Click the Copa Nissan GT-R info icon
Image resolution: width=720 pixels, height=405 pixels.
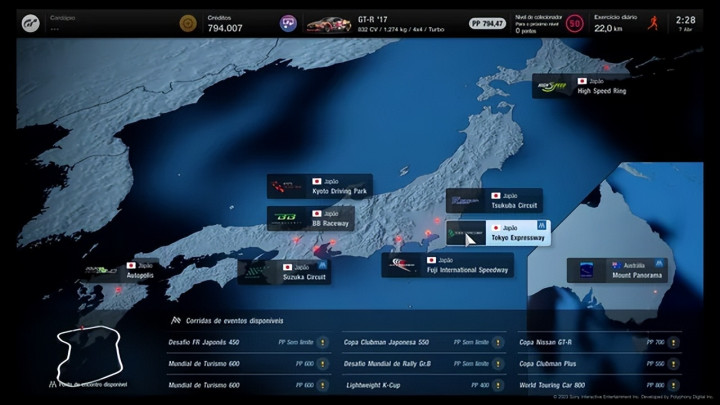click(673, 342)
